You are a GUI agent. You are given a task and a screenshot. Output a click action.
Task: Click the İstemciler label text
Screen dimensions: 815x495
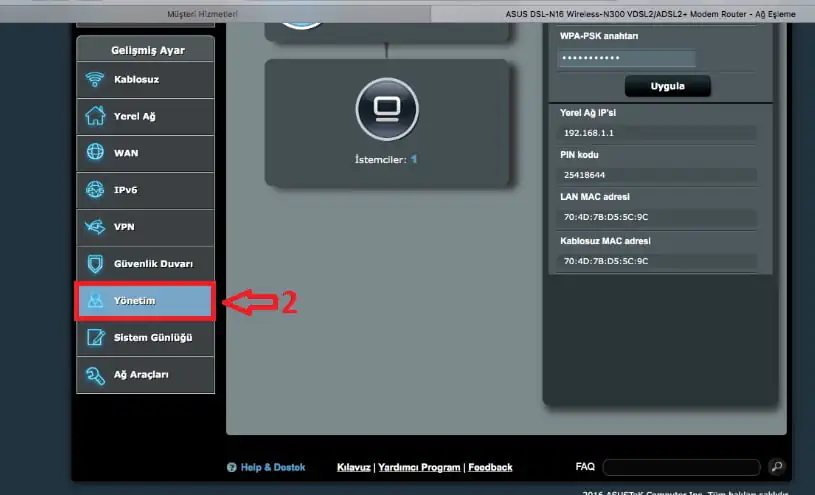380,159
